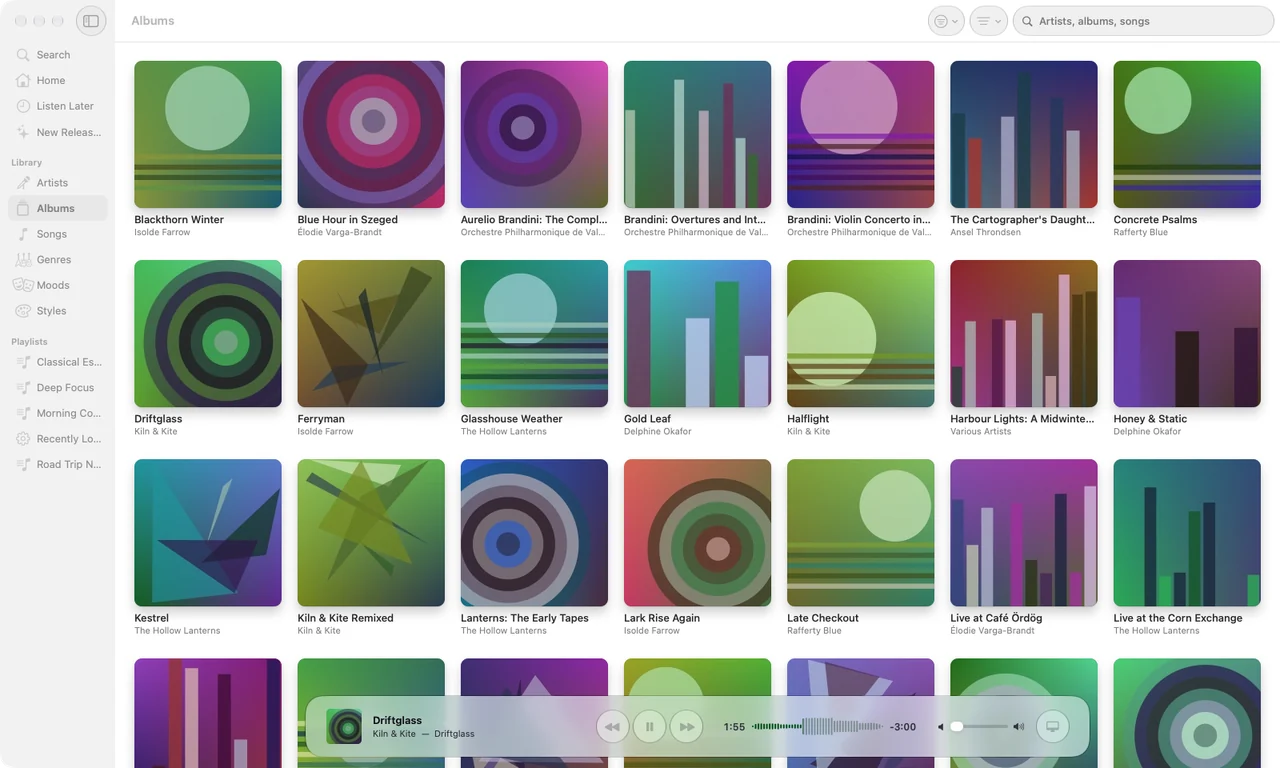
Task: Open the Ferryman album cover
Action: 371,333
